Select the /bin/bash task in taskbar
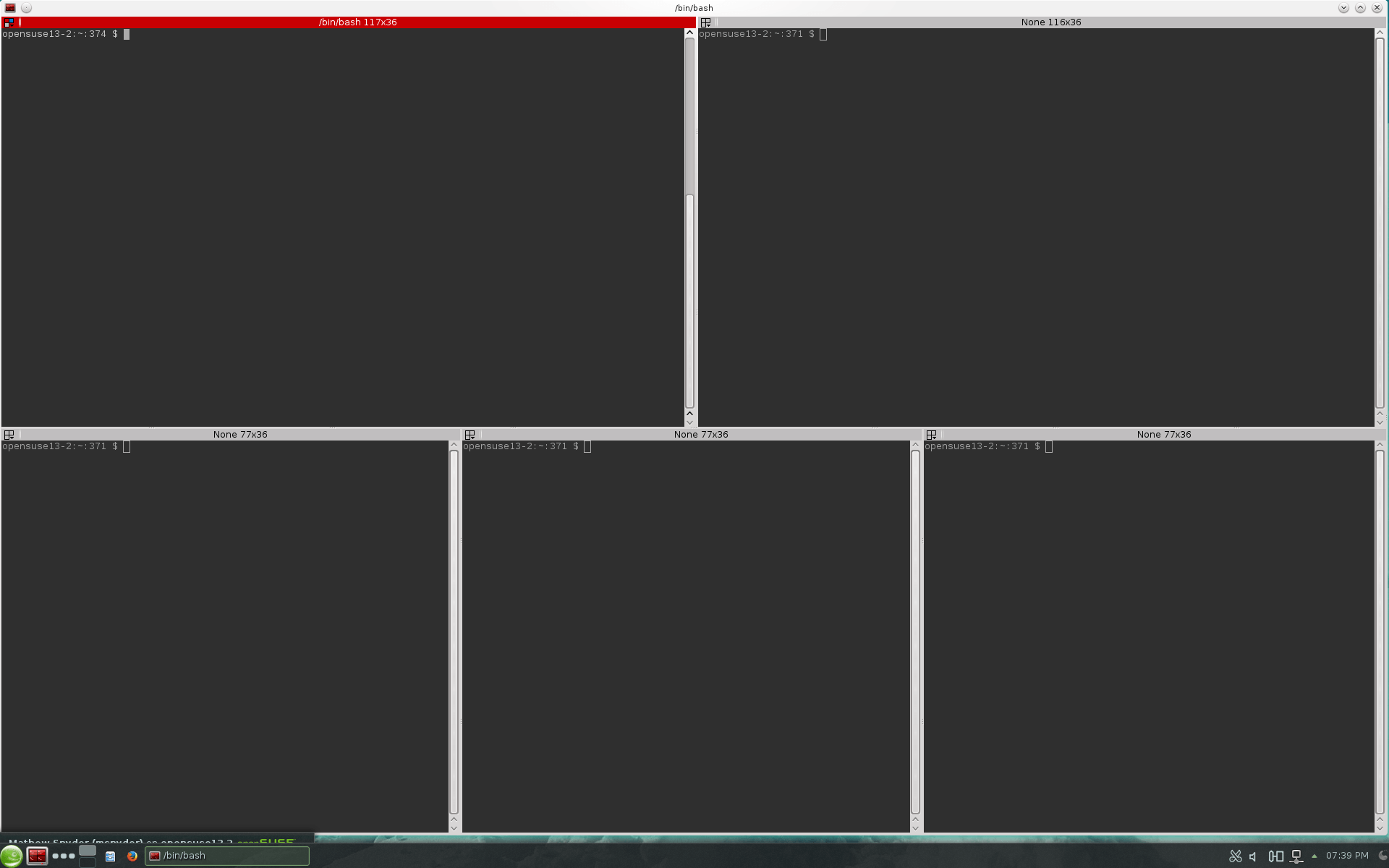Image resolution: width=1389 pixels, height=868 pixels. pyautogui.click(x=227, y=856)
